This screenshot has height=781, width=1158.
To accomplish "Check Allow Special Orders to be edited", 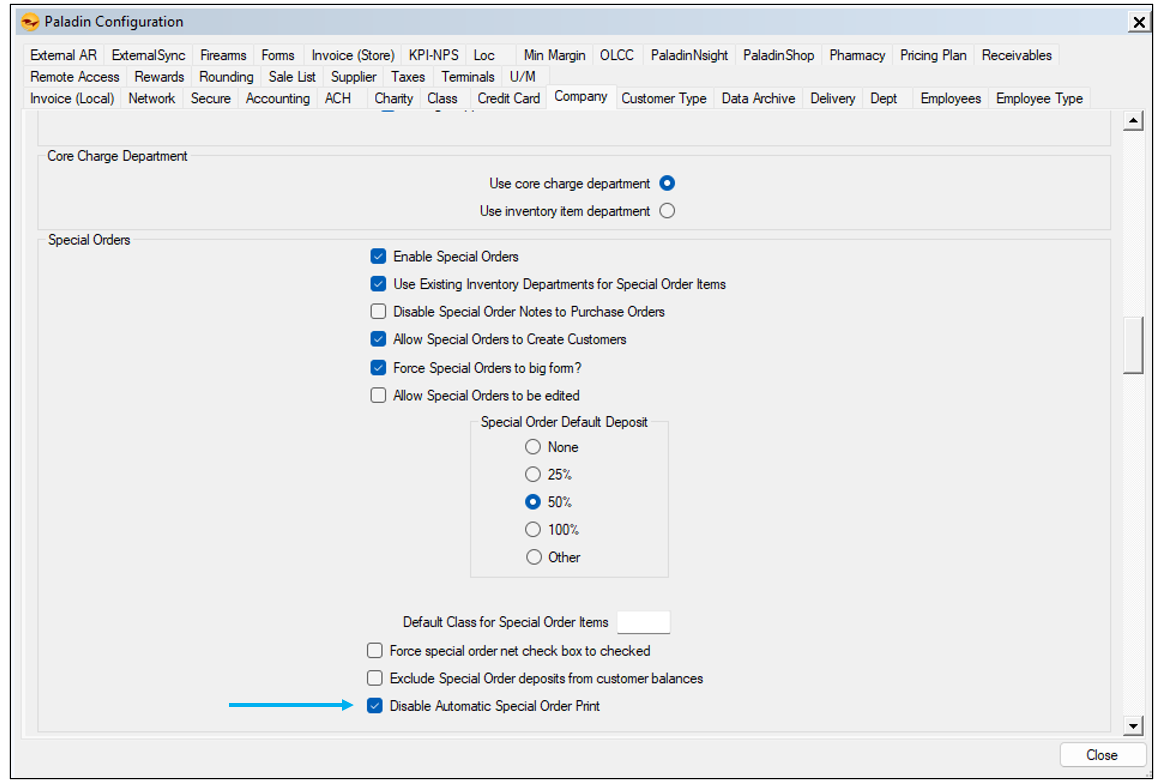I will coord(378,395).
